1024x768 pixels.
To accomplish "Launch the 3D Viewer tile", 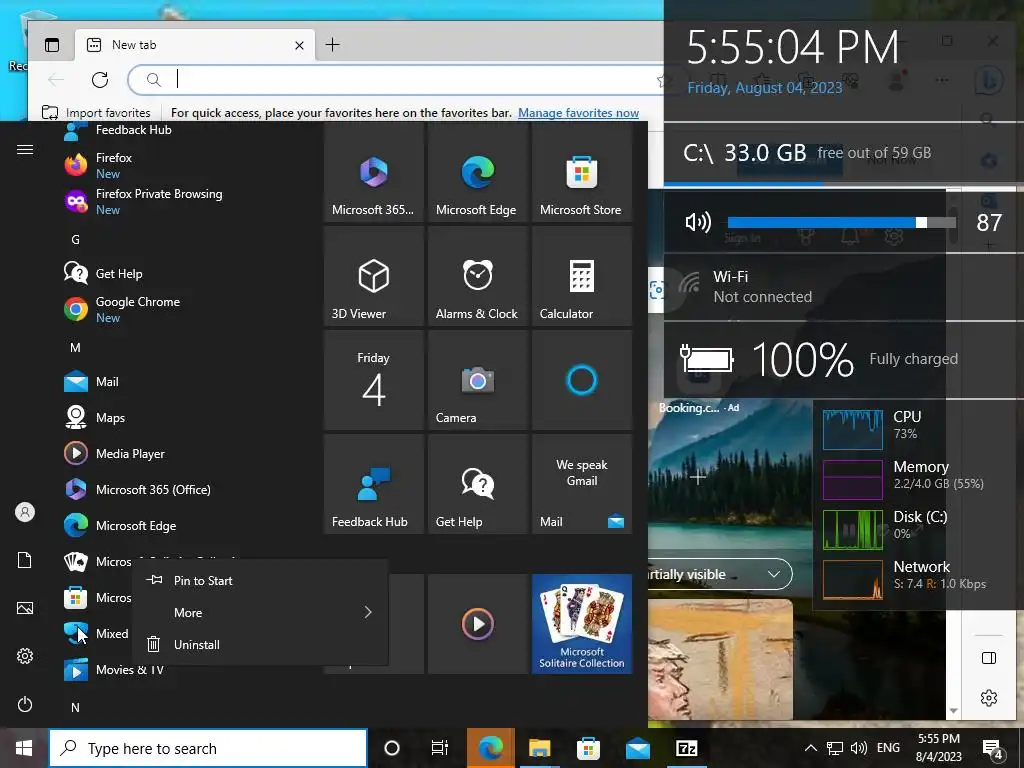I will pyautogui.click(x=374, y=276).
